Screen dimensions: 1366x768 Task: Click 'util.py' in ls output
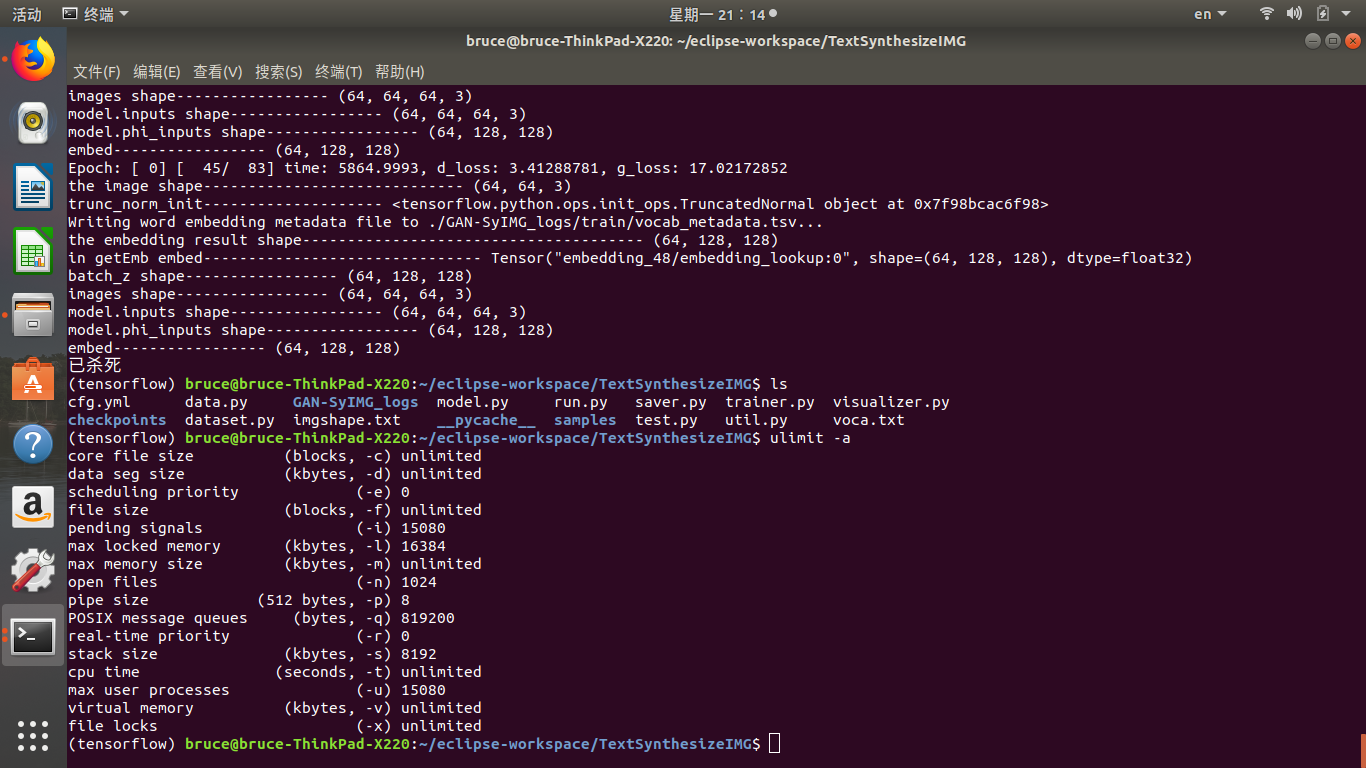point(756,420)
